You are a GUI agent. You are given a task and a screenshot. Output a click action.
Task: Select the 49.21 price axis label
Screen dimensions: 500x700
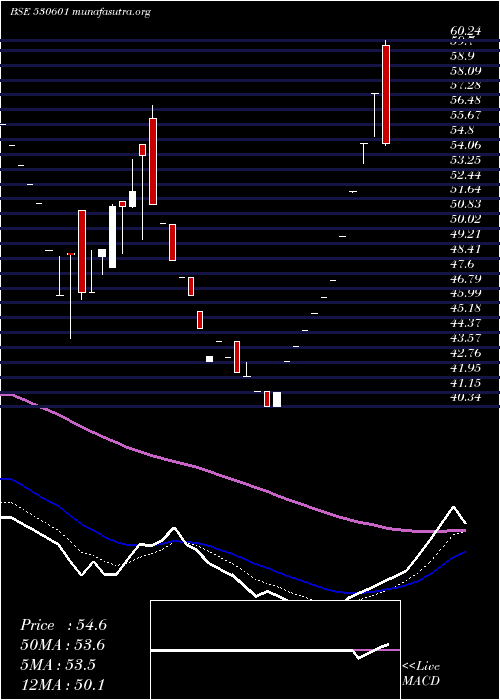click(466, 234)
